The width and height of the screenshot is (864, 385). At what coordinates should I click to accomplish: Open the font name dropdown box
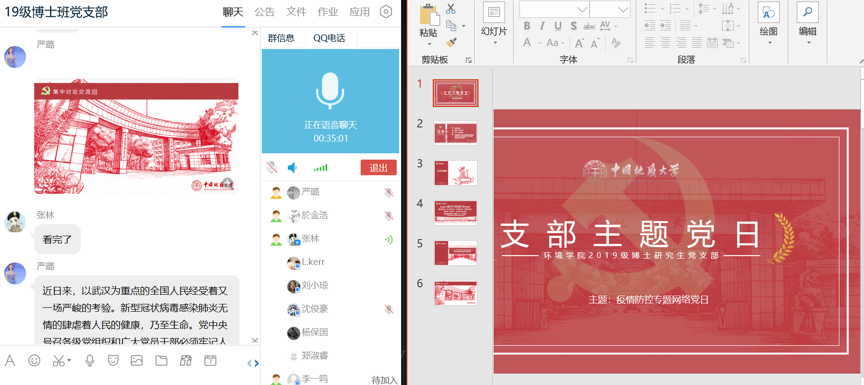click(x=554, y=9)
